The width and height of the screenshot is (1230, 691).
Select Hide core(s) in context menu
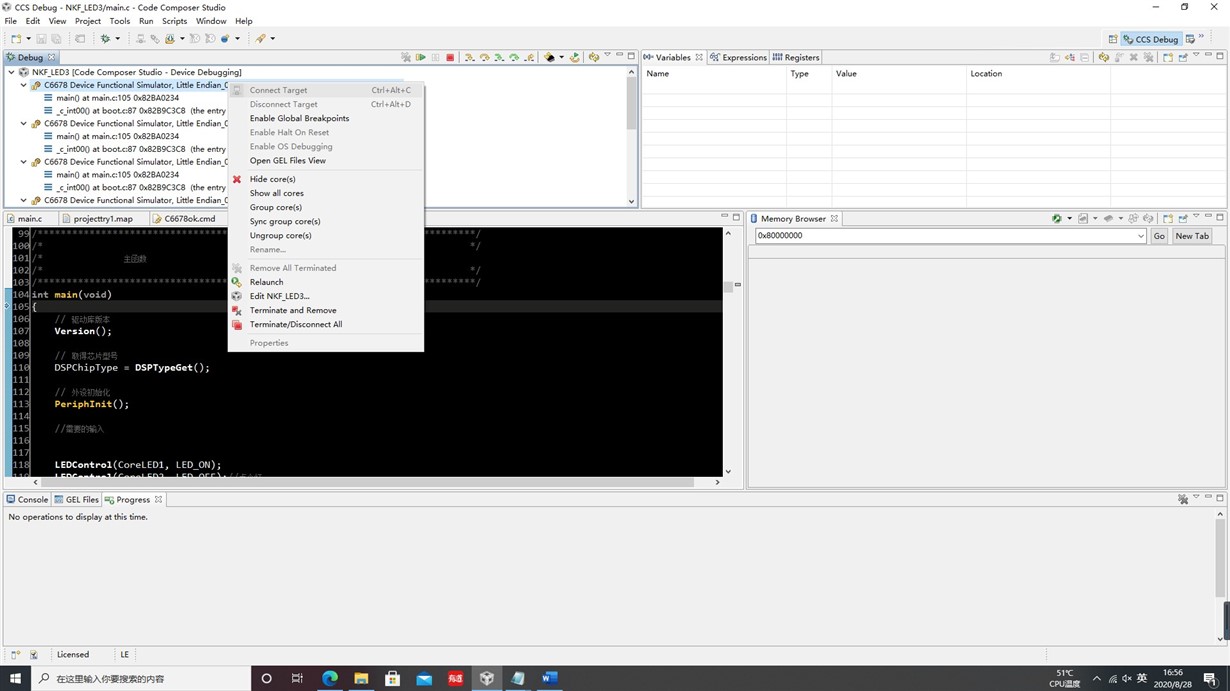click(272, 179)
